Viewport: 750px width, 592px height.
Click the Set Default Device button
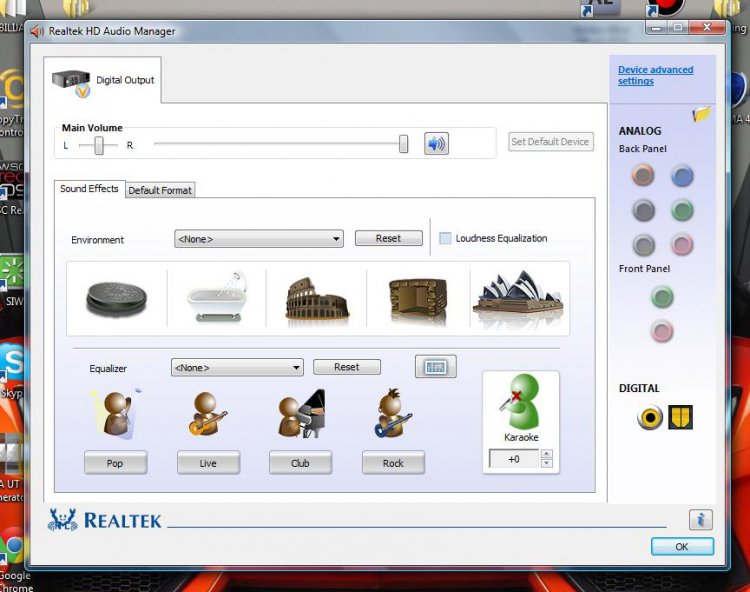(x=550, y=142)
